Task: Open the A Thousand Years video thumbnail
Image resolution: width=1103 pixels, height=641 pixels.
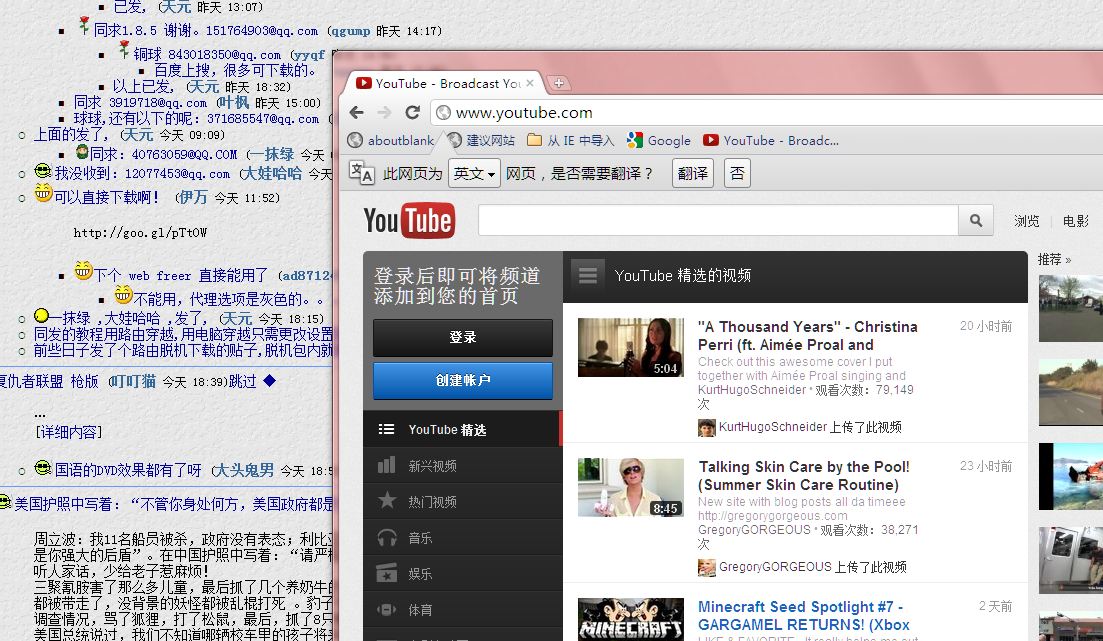Action: [631, 348]
